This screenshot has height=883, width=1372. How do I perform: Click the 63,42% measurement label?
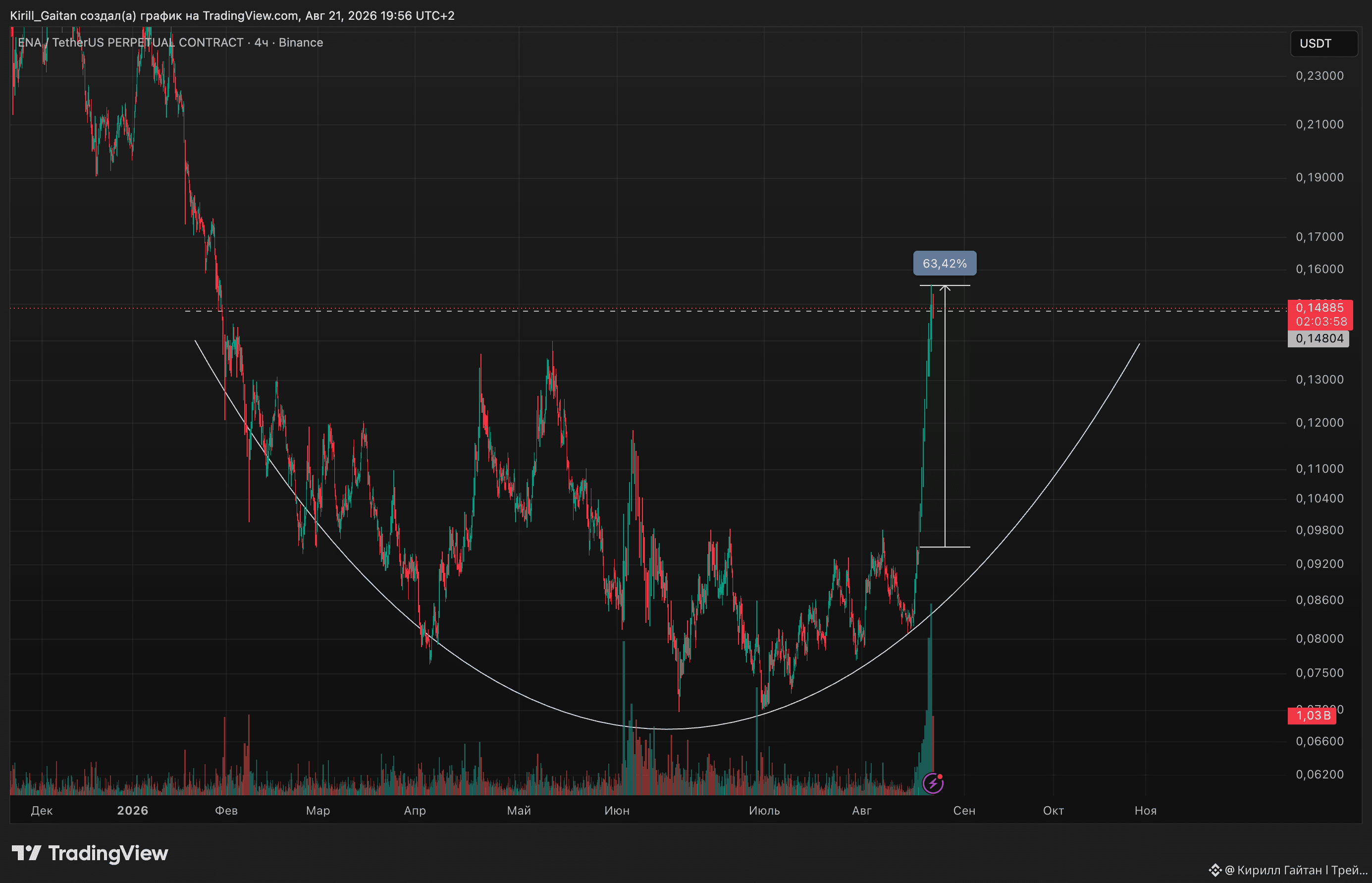[945, 264]
